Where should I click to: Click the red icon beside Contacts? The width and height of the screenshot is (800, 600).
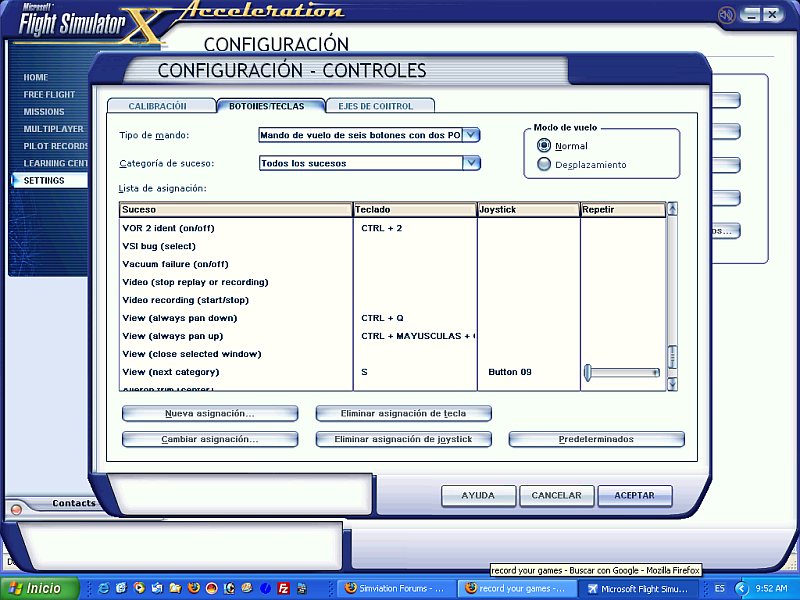(x=15, y=509)
